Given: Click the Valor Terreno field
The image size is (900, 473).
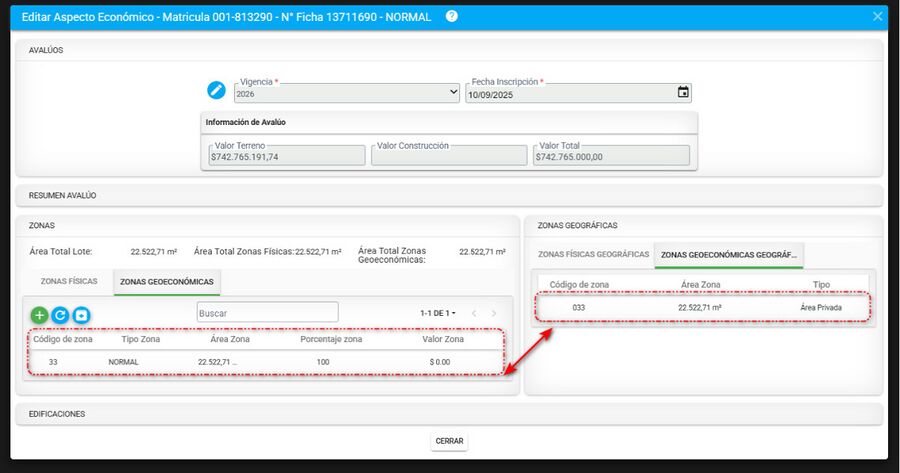Looking at the screenshot, I should click(285, 156).
